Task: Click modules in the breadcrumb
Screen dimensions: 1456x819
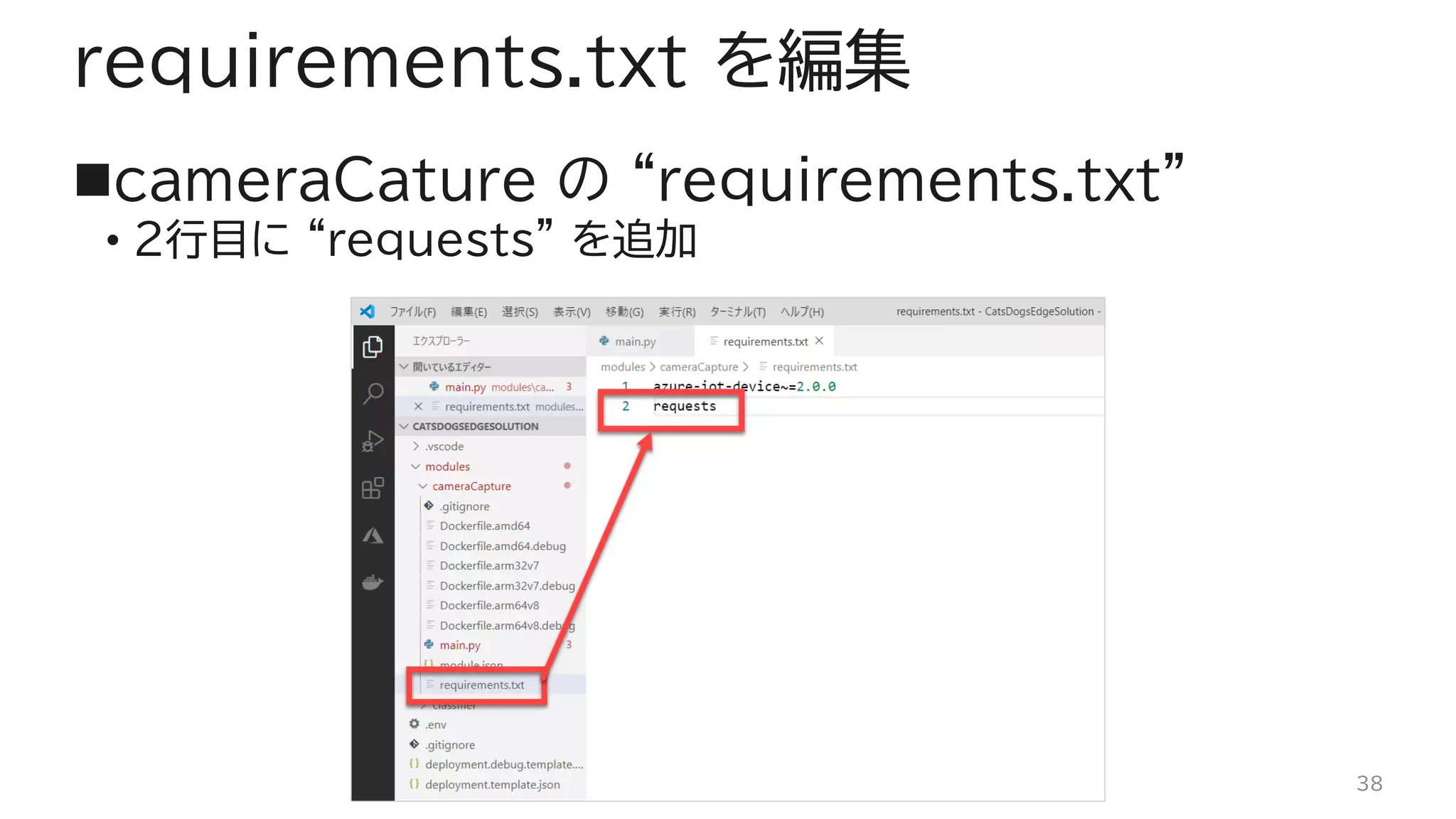Action: 623,367
